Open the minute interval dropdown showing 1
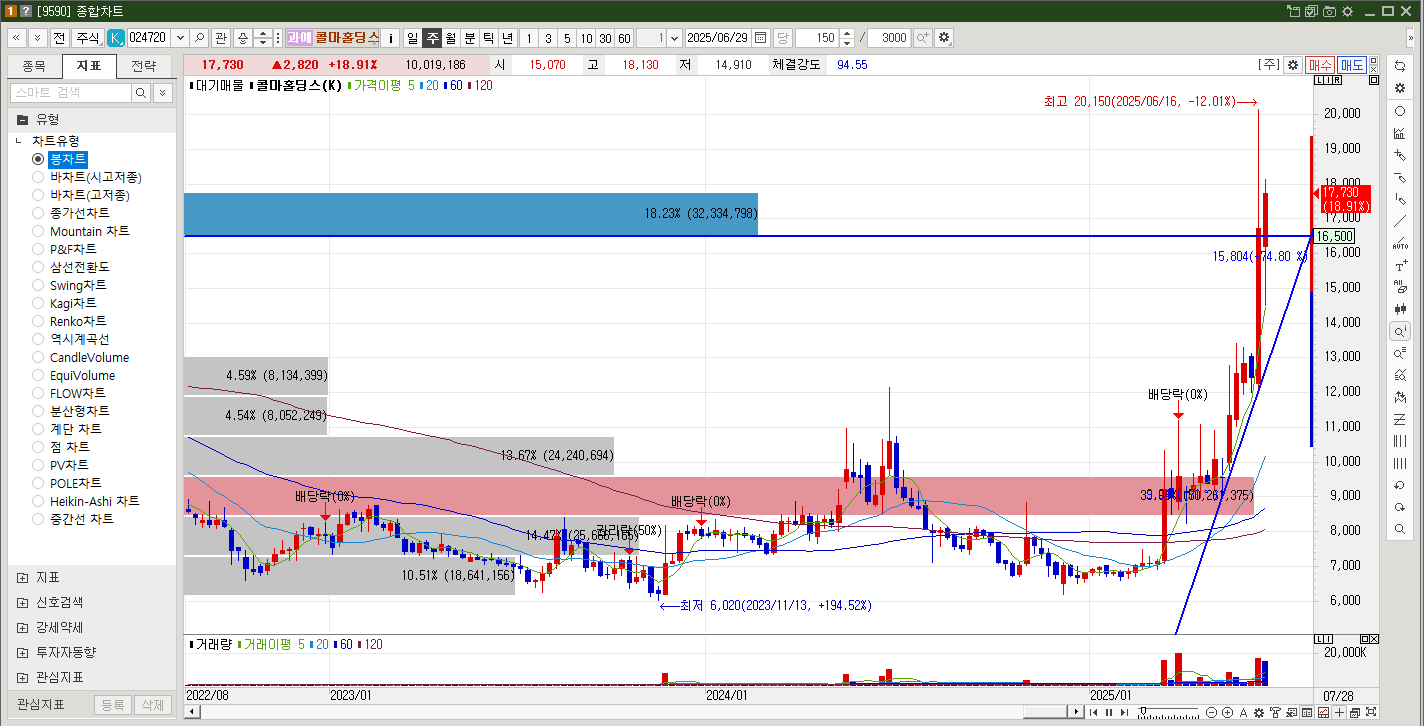This screenshot has height=726, width=1424. click(673, 38)
